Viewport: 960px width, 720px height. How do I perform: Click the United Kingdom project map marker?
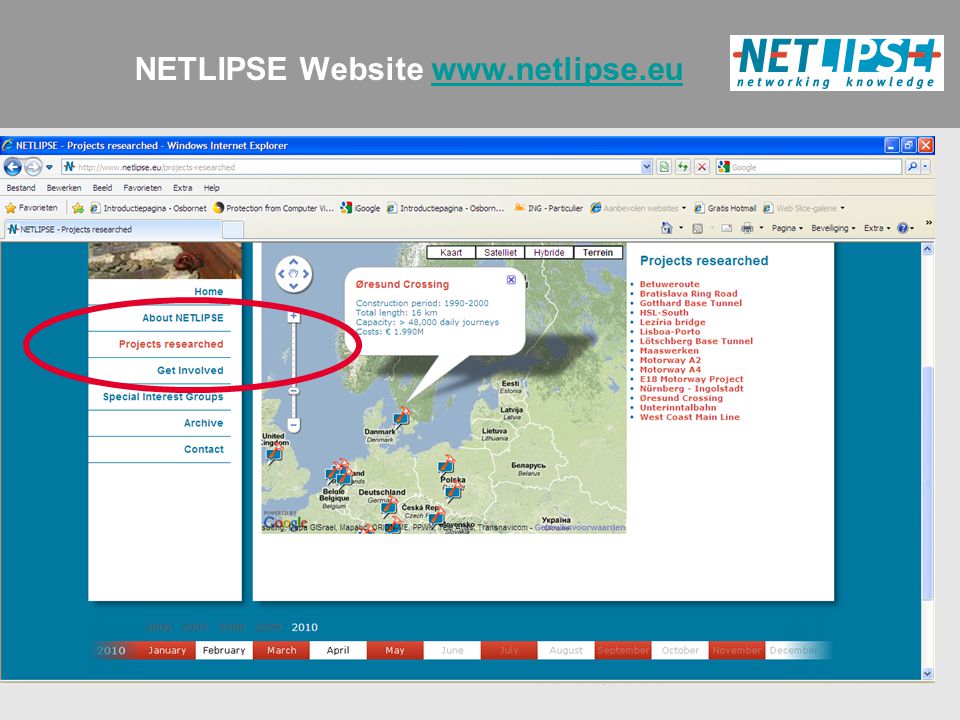coord(274,453)
